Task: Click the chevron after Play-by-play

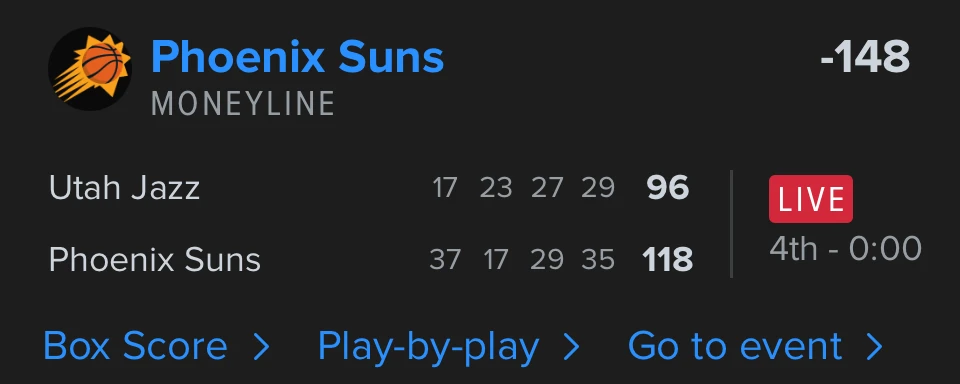Action: point(571,347)
